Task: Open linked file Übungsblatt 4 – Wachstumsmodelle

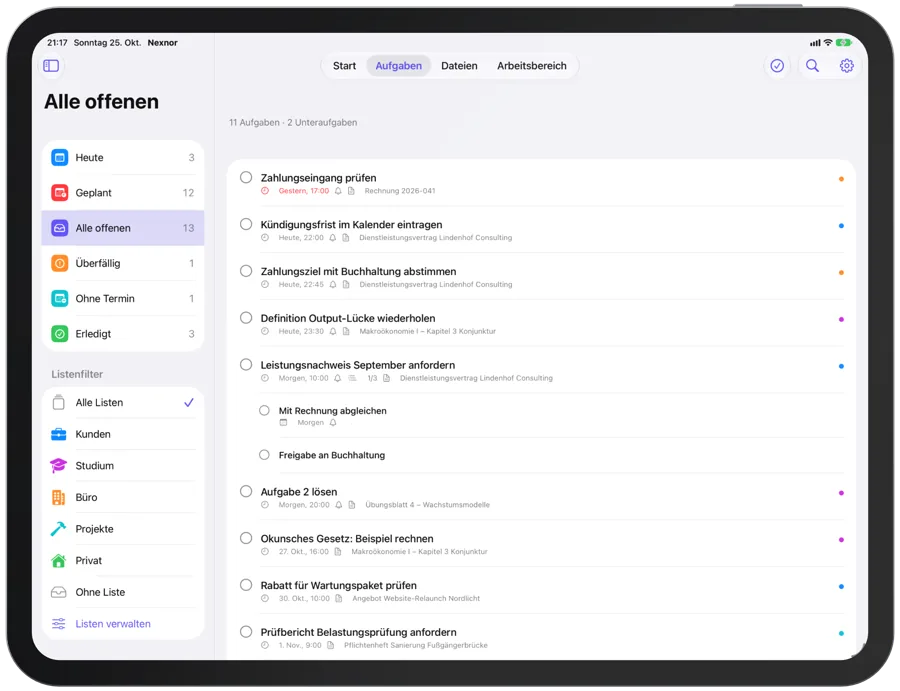Action: point(428,505)
